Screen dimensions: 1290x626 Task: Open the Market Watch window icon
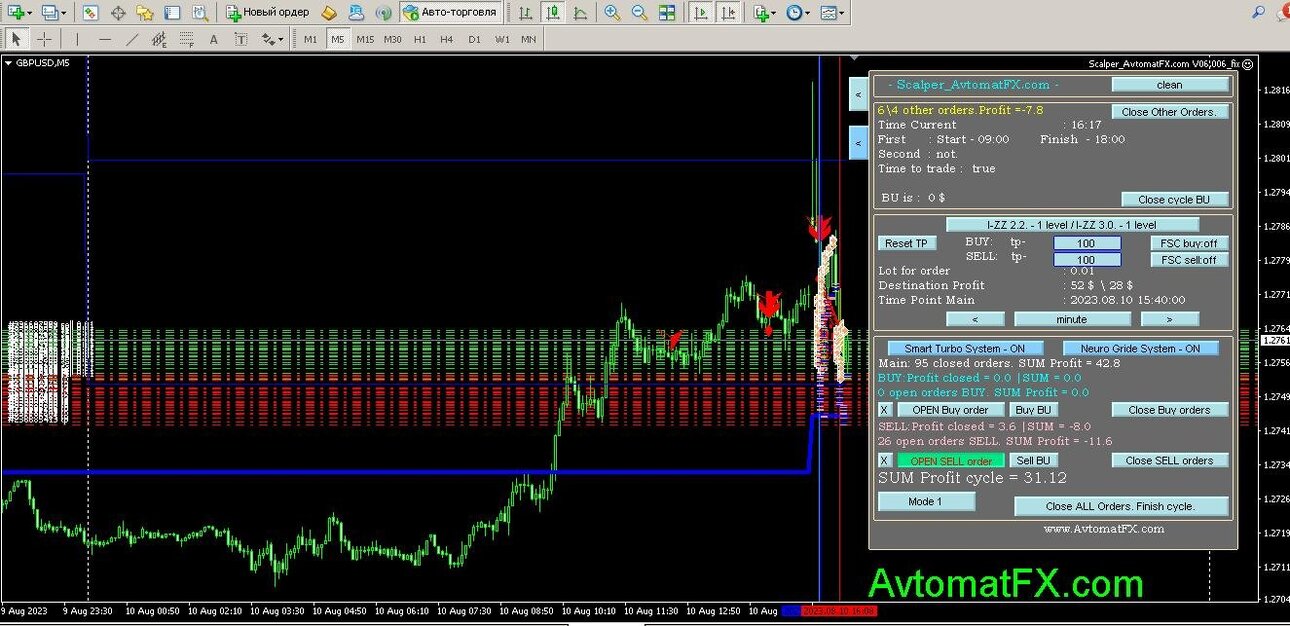click(91, 13)
